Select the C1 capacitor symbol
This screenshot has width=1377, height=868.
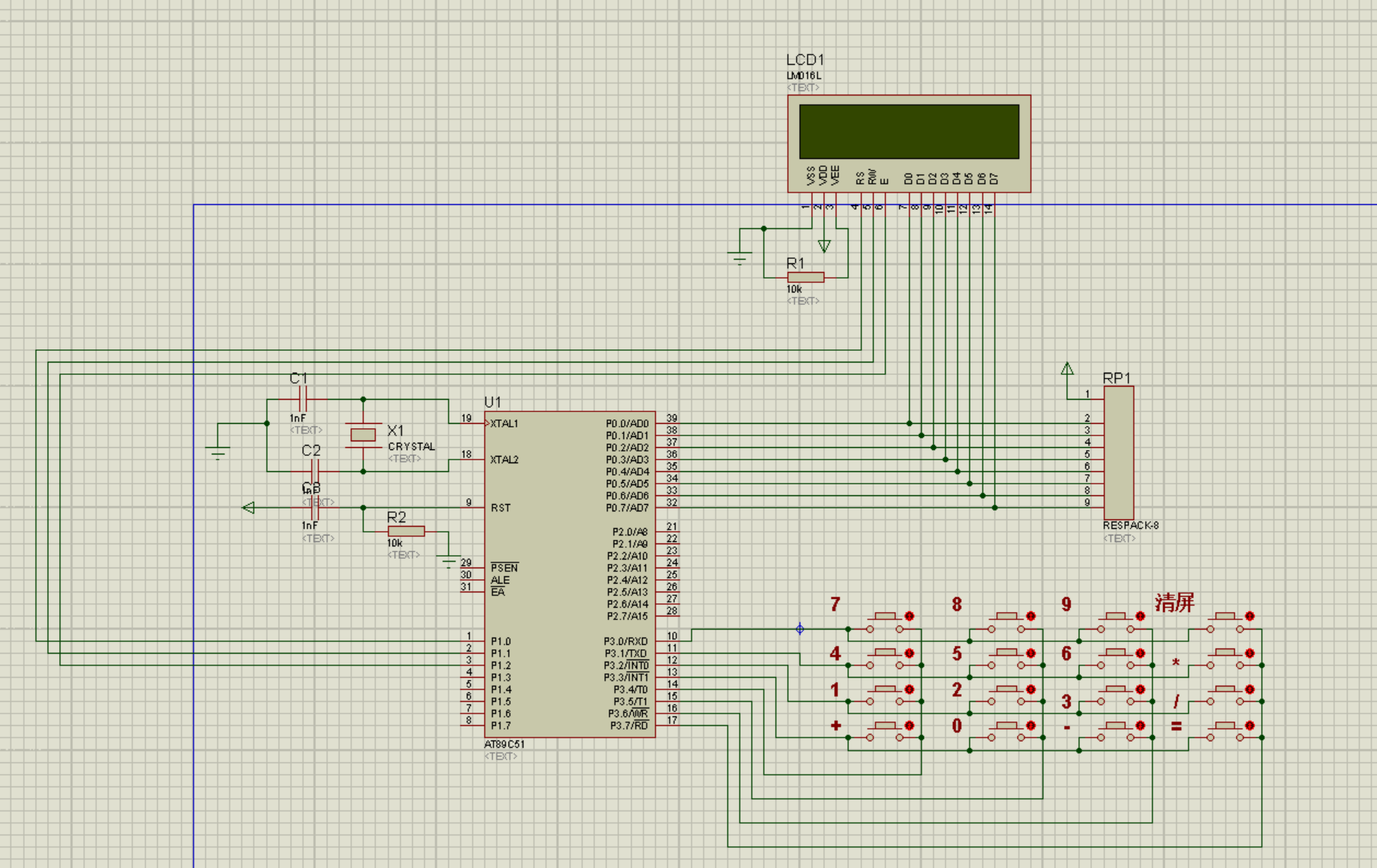(x=304, y=399)
